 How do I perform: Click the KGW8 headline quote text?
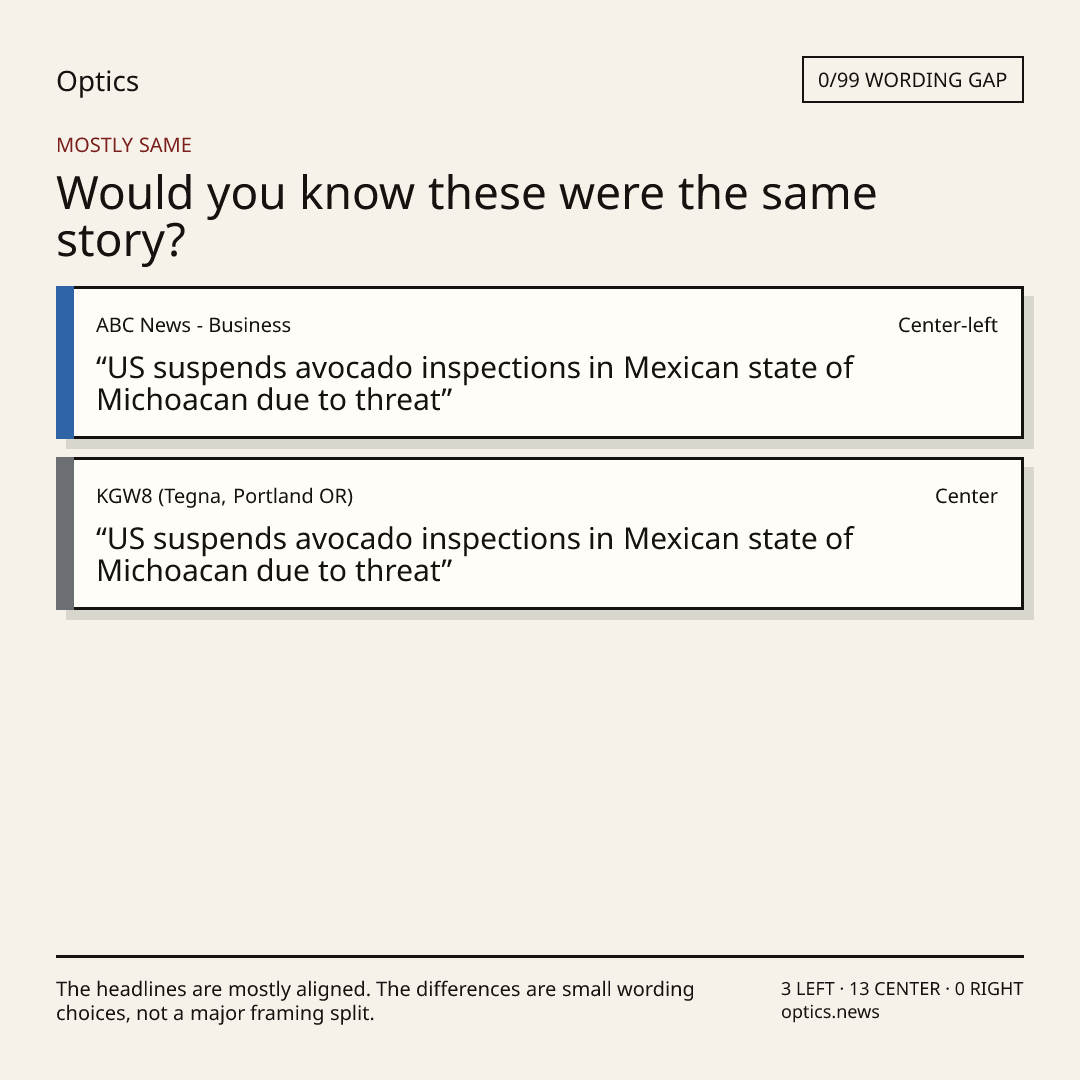[475, 554]
